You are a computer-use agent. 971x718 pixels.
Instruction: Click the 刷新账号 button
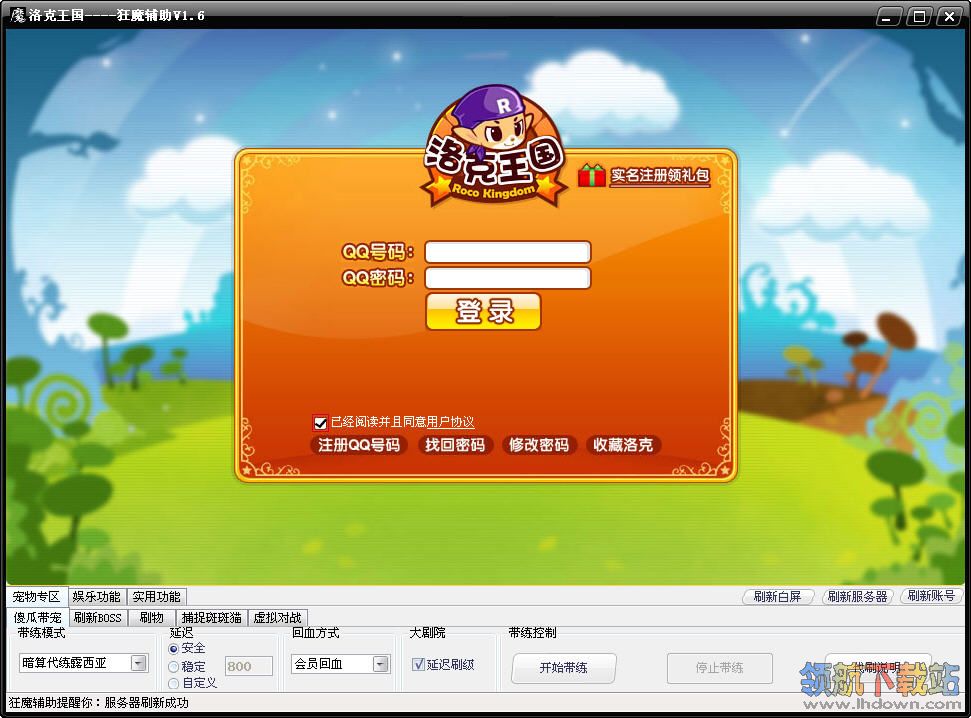click(x=931, y=596)
